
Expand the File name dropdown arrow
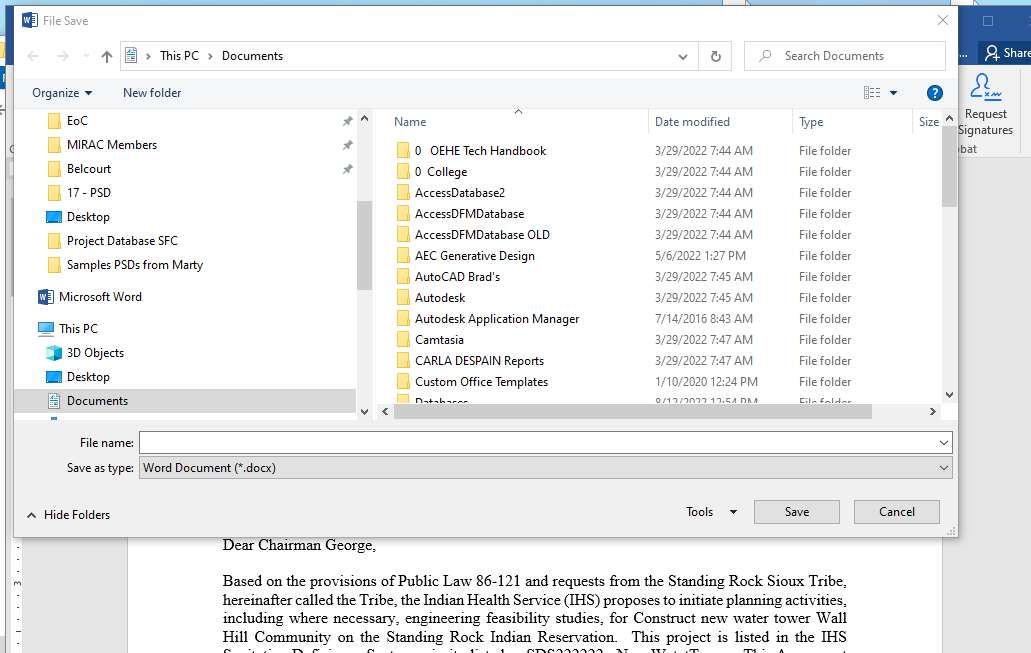pos(944,443)
